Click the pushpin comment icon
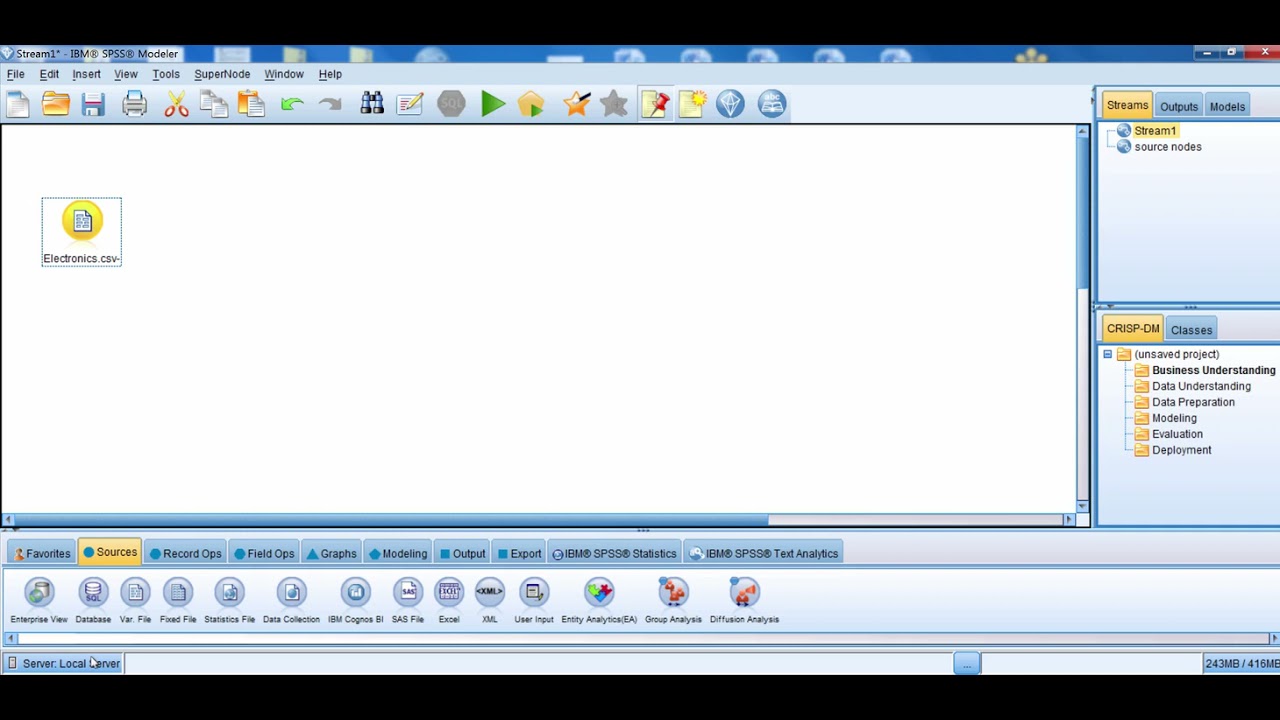This screenshot has height=720, width=1280. tap(655, 104)
